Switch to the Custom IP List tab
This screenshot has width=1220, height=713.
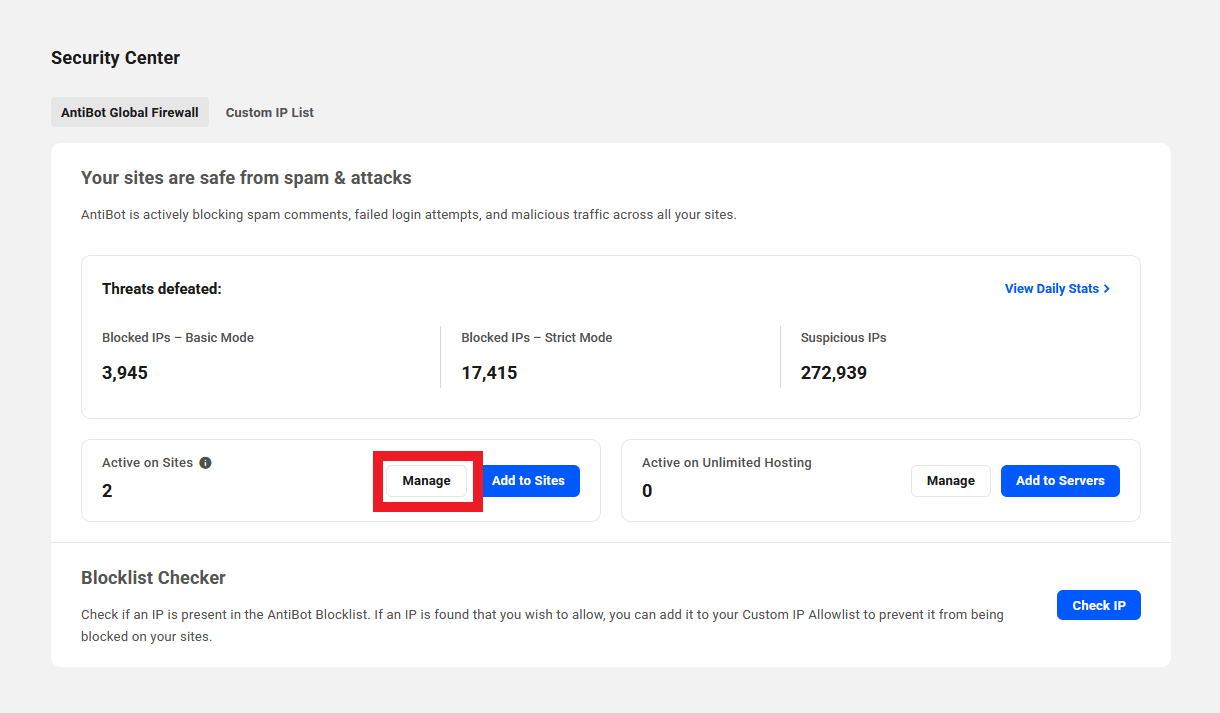pos(270,112)
